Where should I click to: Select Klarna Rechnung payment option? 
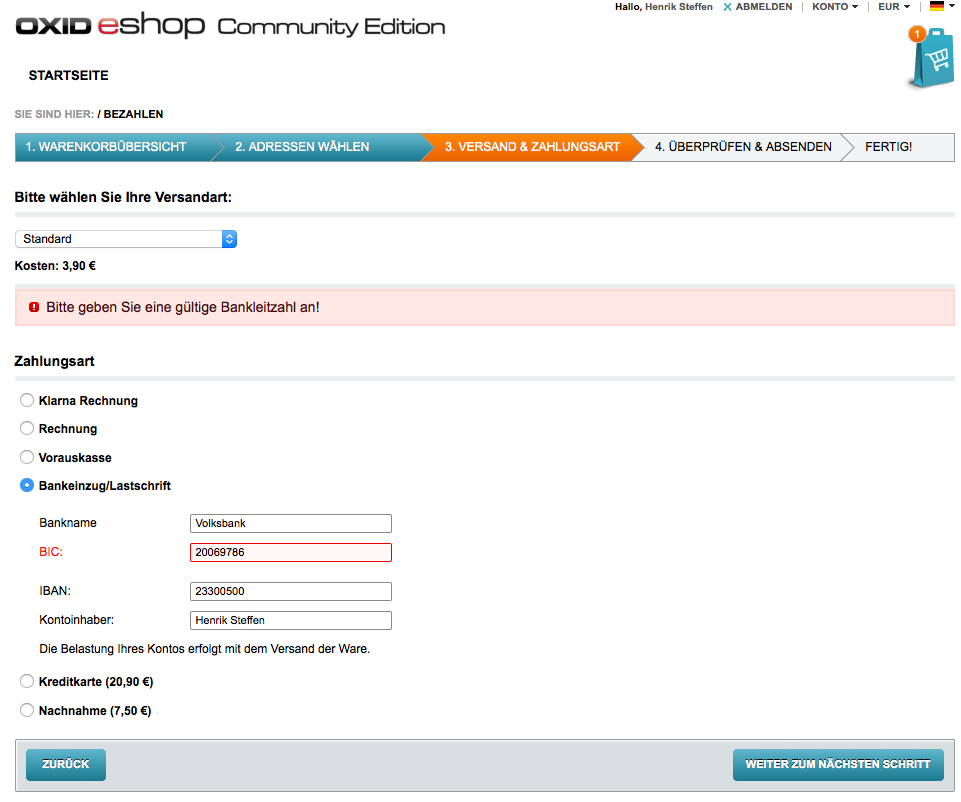pos(27,400)
